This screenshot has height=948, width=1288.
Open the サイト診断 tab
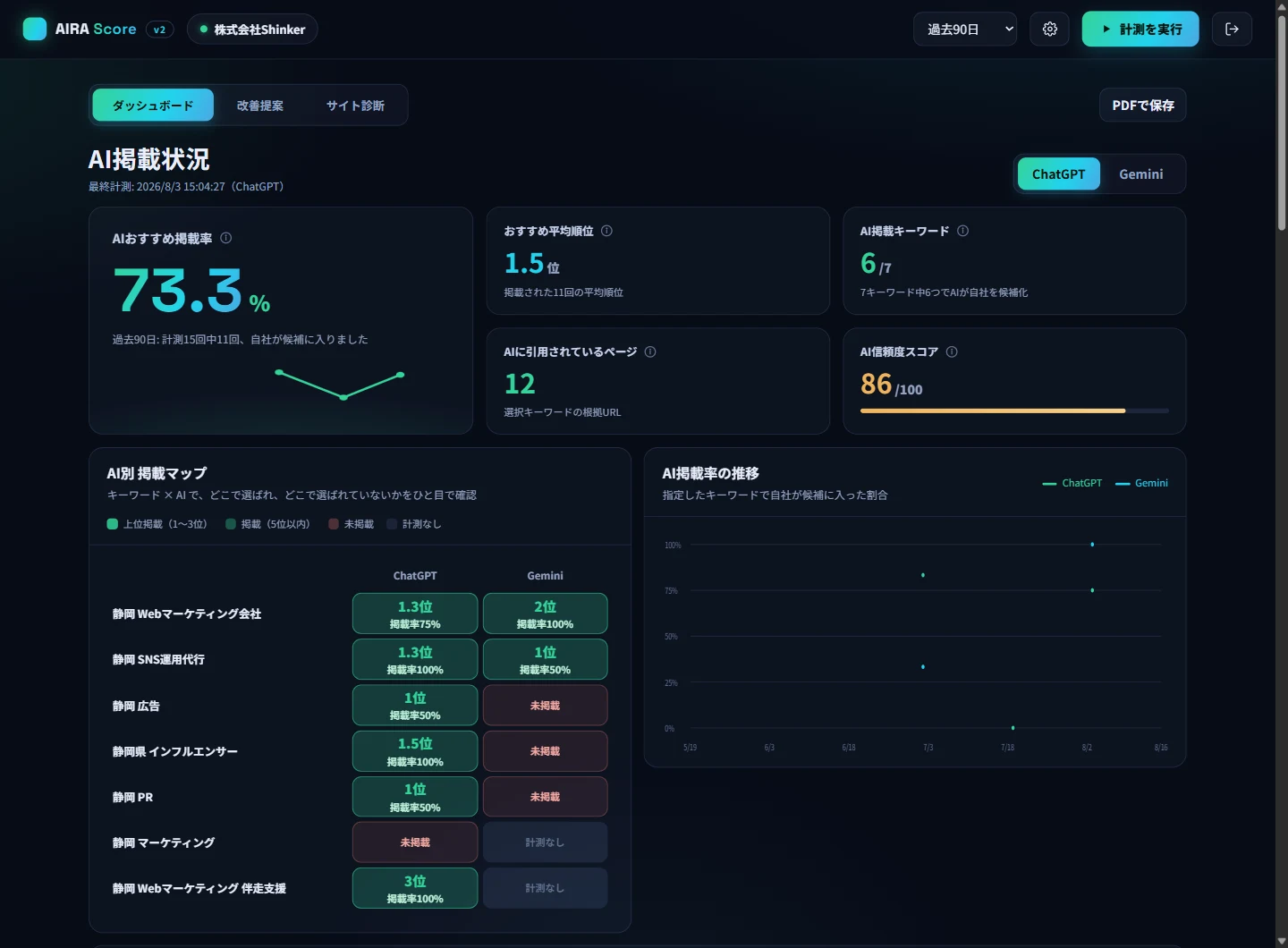(355, 106)
